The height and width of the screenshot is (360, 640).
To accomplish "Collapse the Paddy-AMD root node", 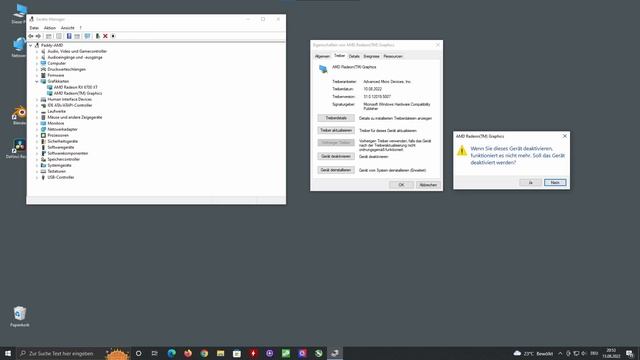I will pos(31,45).
